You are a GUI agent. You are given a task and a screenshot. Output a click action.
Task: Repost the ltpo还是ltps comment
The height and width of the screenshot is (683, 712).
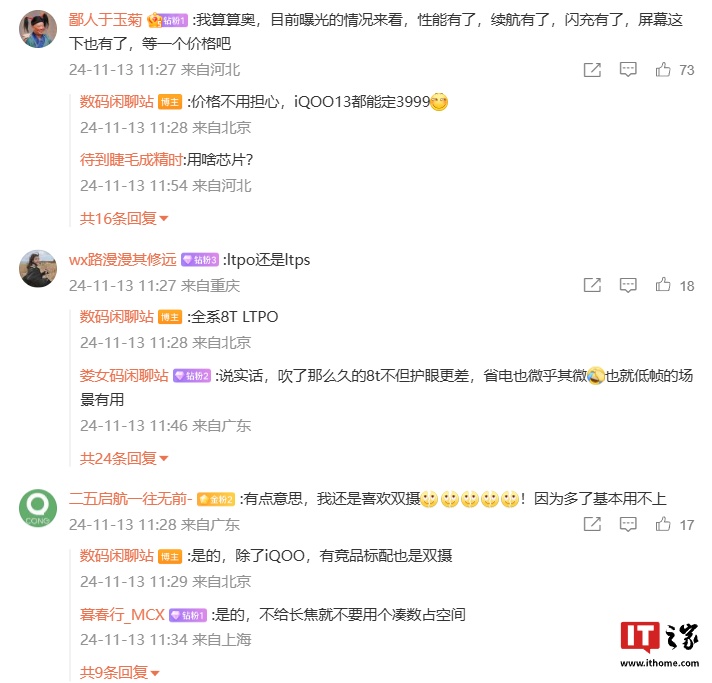click(x=592, y=285)
